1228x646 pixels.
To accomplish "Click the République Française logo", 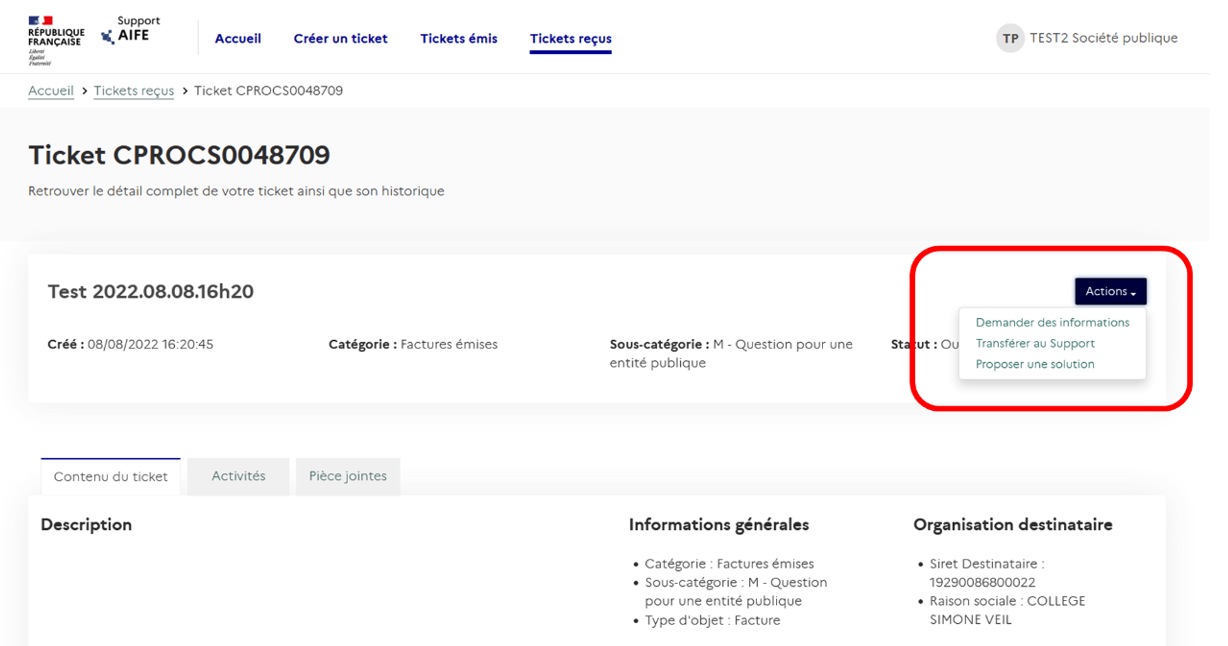I will [x=55, y=37].
